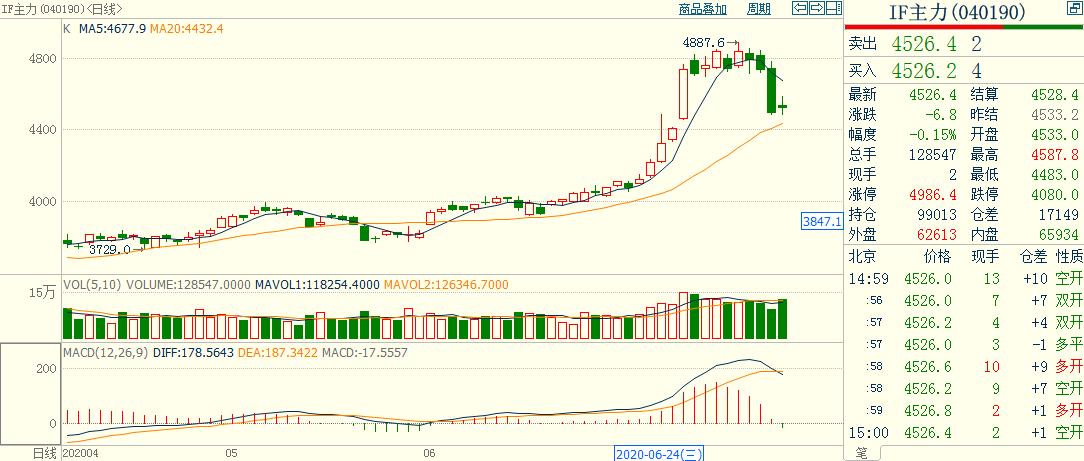
Task: Click the restore window icon beside IF主力 title
Action: tap(1074, 9)
